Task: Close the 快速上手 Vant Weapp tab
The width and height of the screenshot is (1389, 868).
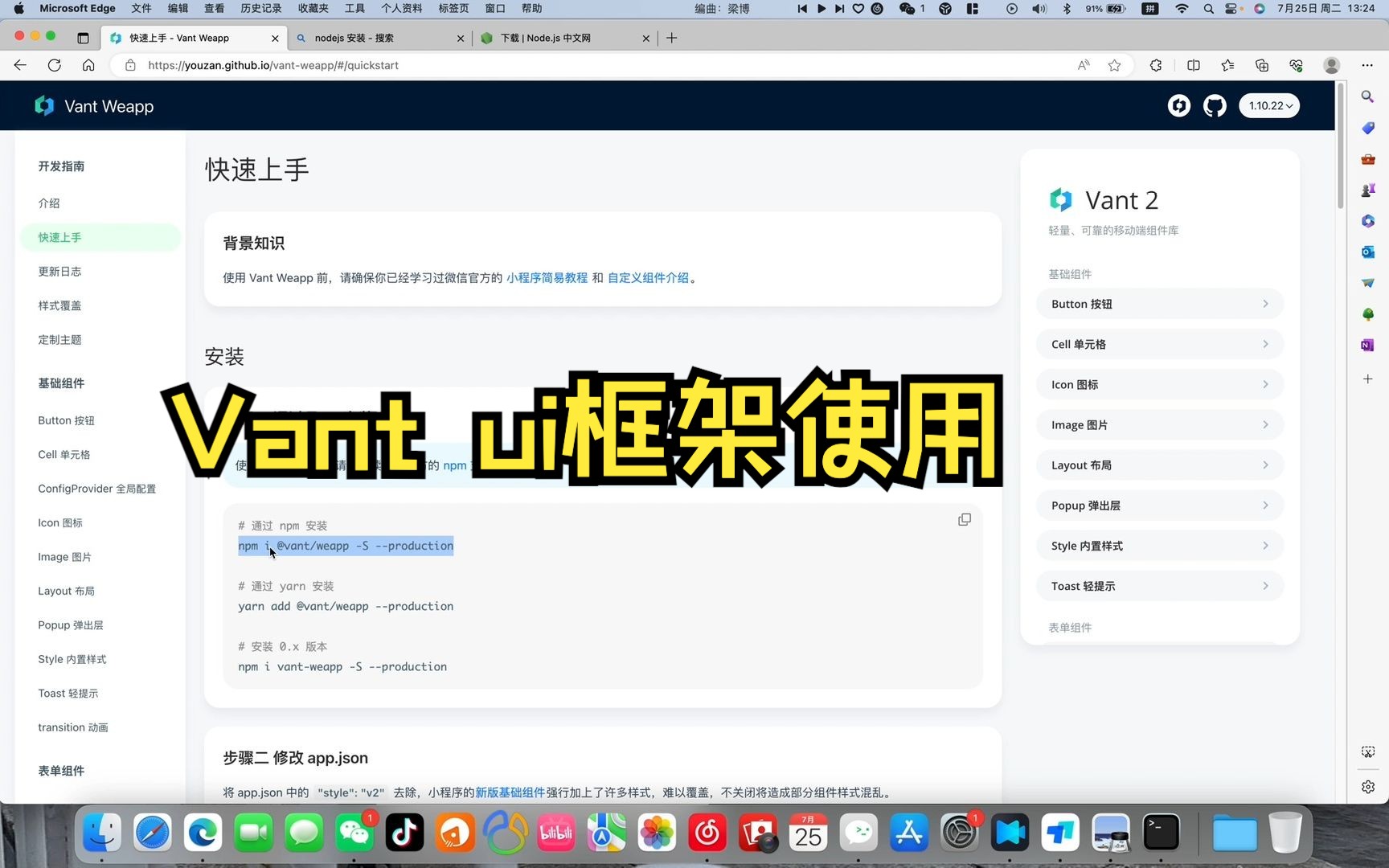Action: tap(275, 38)
